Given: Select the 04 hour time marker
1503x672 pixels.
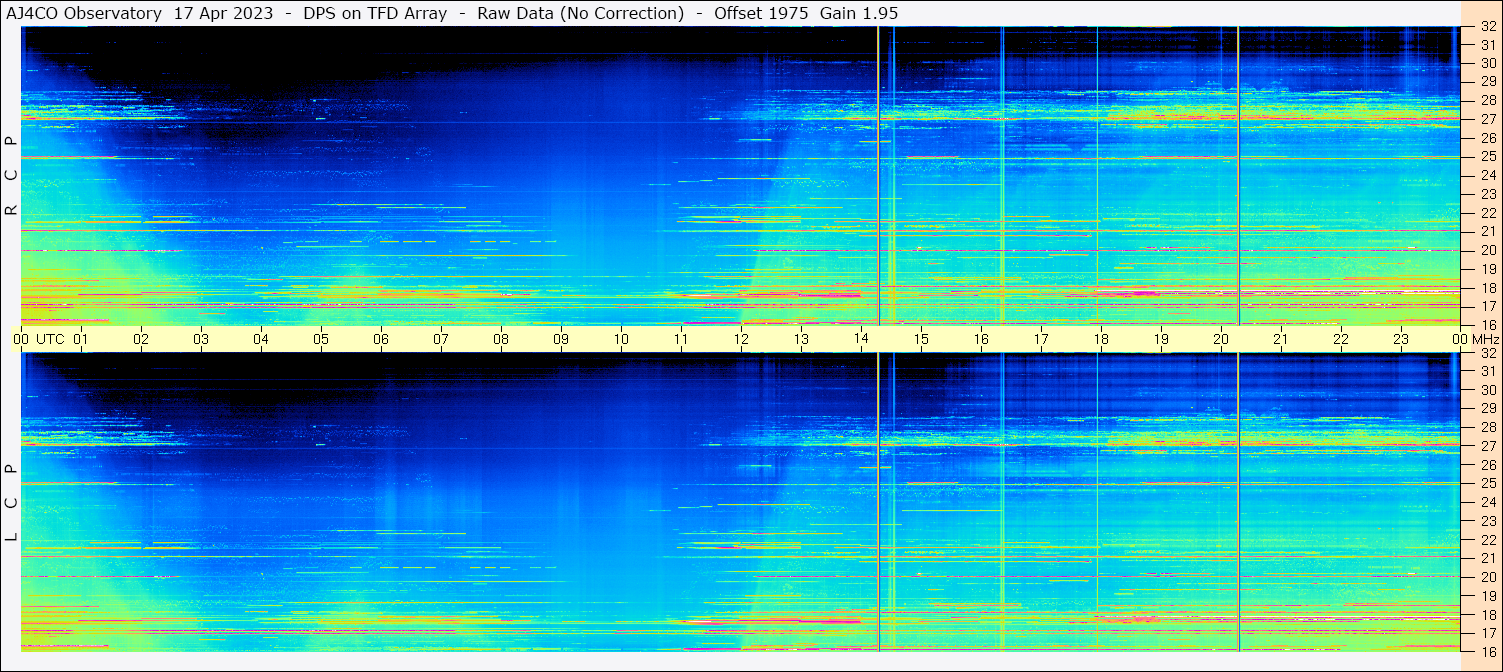Looking at the screenshot, I should [261, 339].
